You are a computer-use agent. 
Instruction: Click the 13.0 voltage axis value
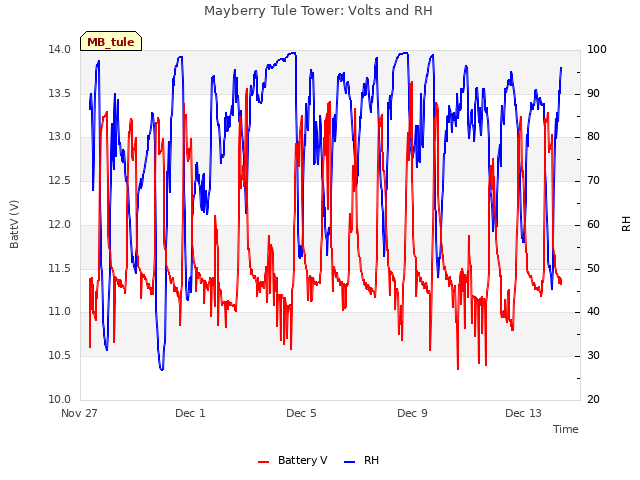click(60, 137)
